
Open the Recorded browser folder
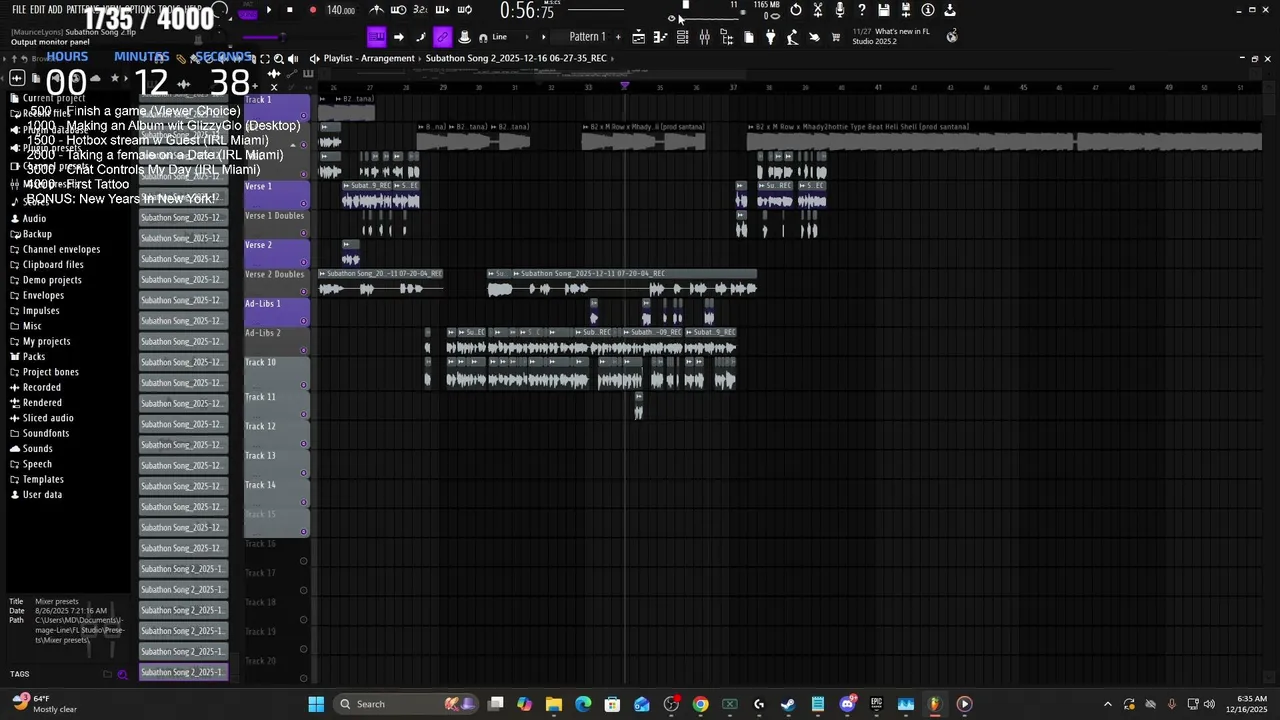tap(35, 387)
